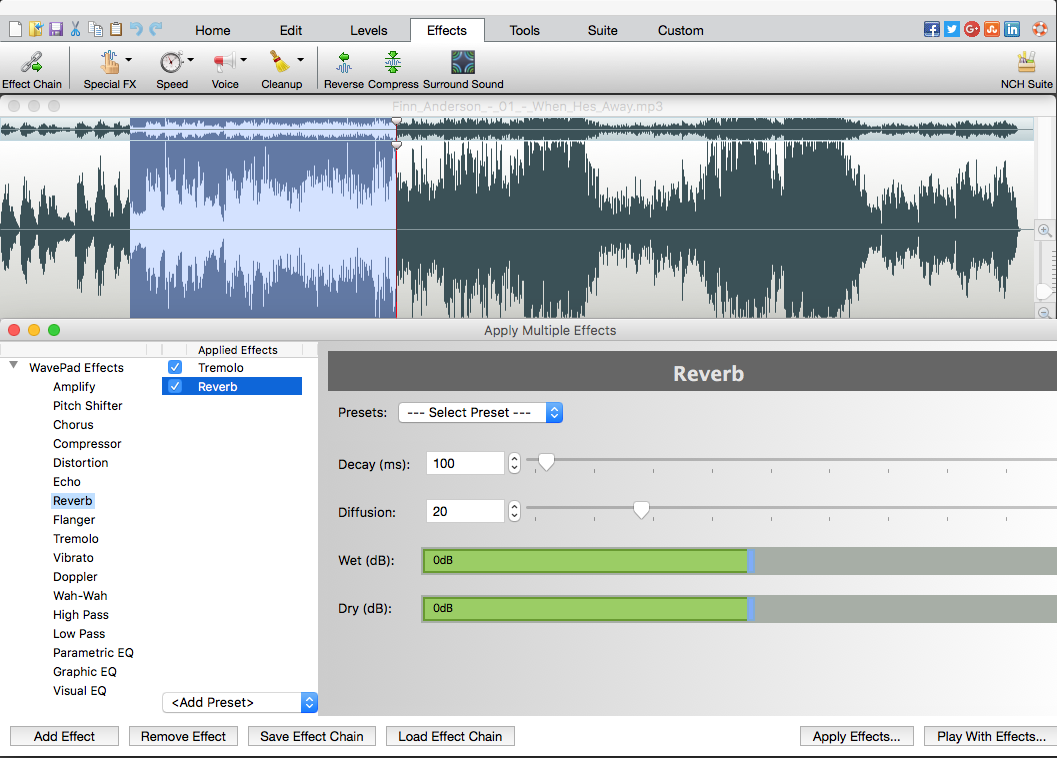Select the Special FX tool
This screenshot has width=1057, height=758.
point(108,68)
